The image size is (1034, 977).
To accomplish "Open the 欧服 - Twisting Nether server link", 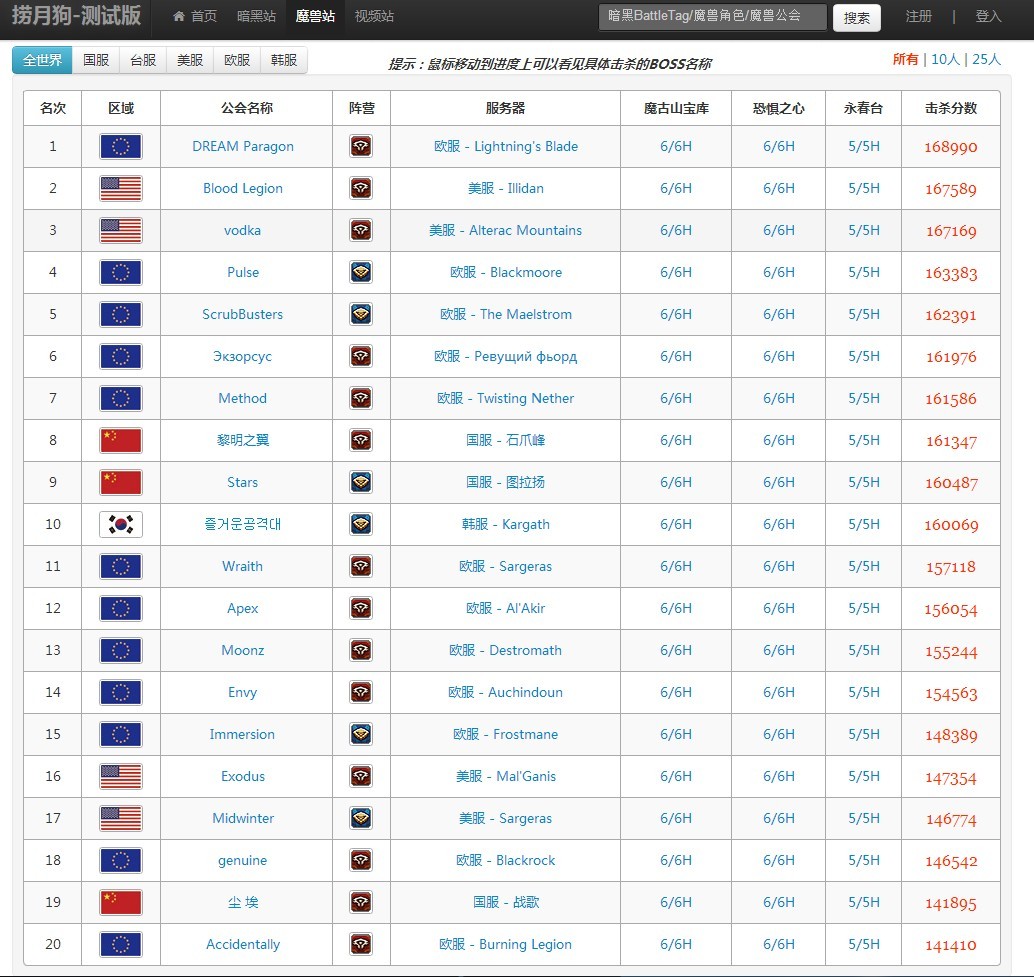I will [x=505, y=399].
